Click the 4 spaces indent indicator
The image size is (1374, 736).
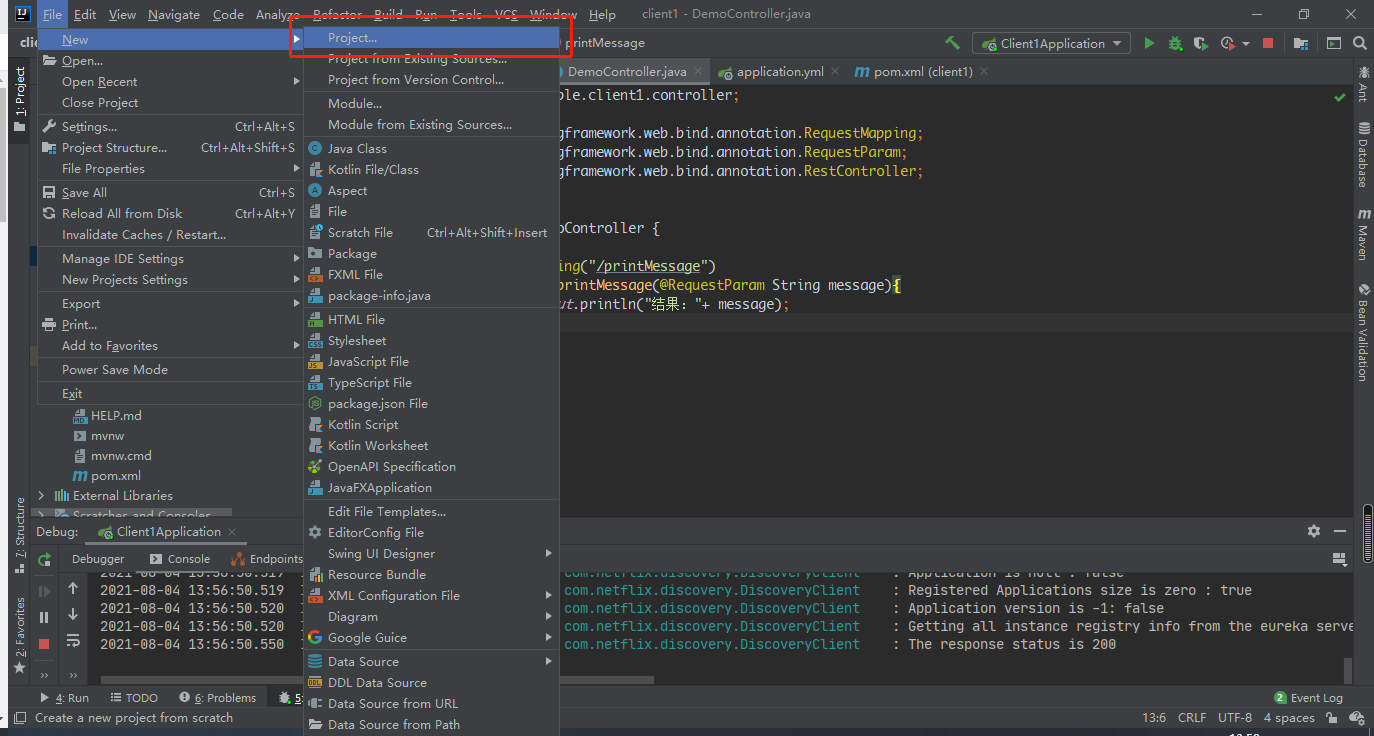[1289, 718]
